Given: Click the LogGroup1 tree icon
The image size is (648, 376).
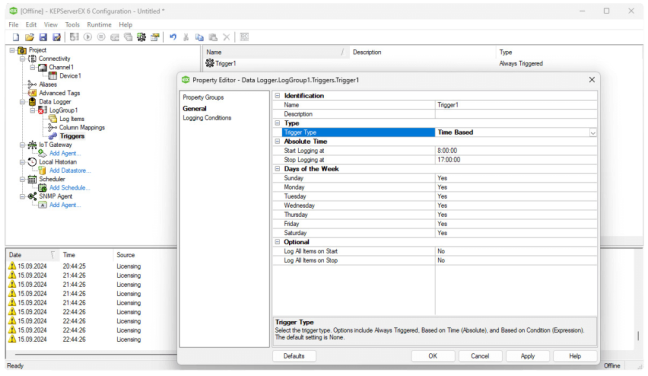Looking at the screenshot, I should [43, 110].
